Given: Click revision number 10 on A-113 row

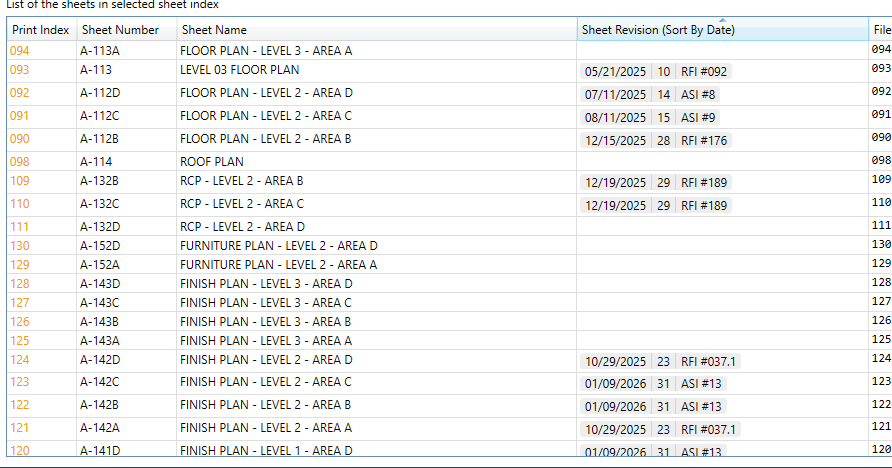Looking at the screenshot, I should coord(664,71).
